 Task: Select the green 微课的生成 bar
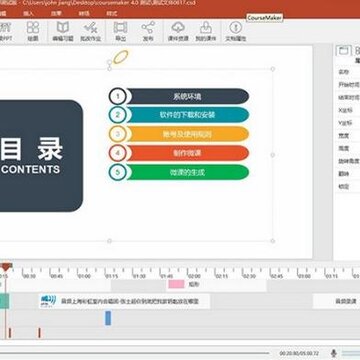pos(187,172)
